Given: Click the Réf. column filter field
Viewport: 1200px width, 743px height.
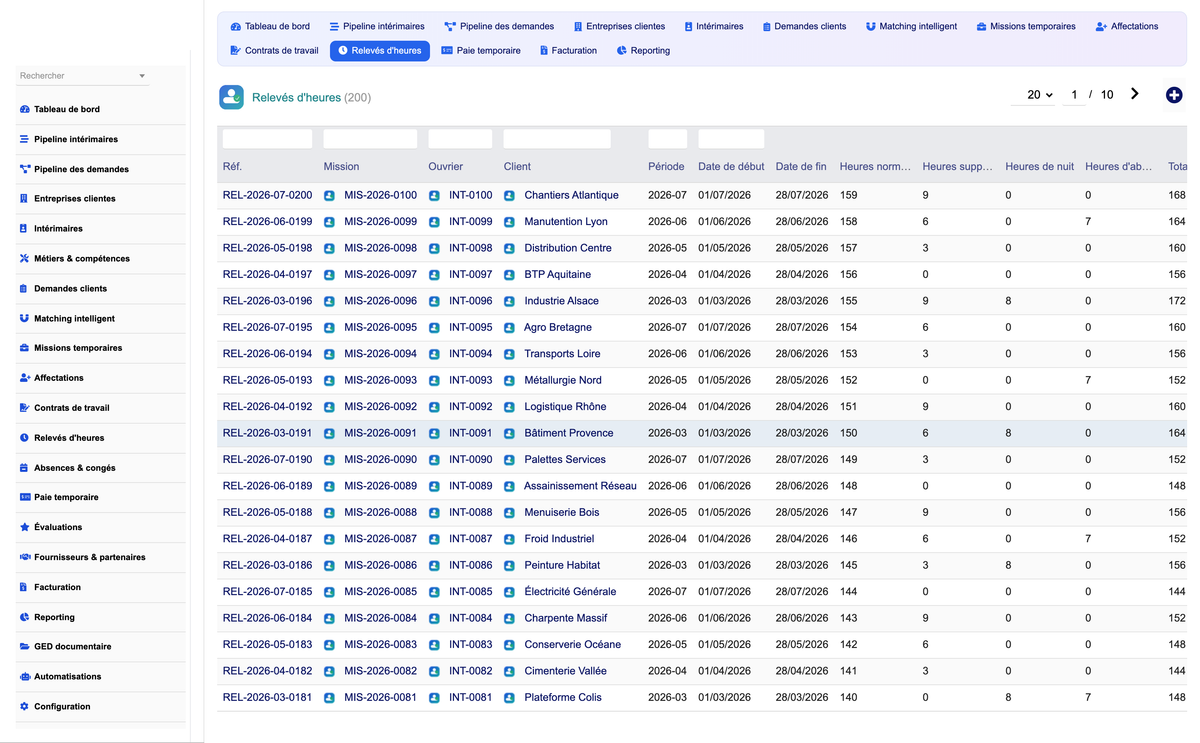Looking at the screenshot, I should [267, 139].
